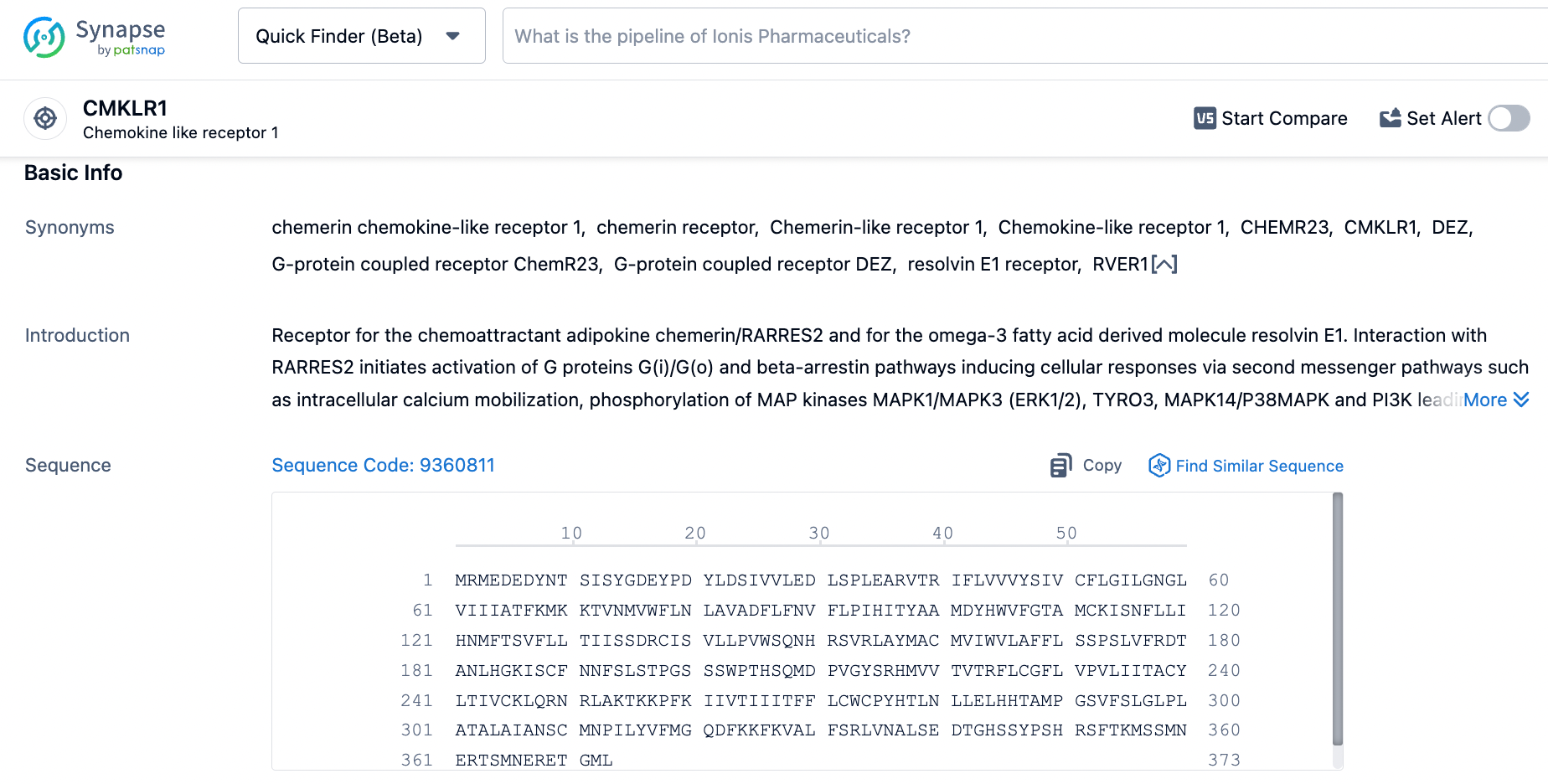Image resolution: width=1548 pixels, height=784 pixels.
Task: Click the Find Similar Sequence icon
Action: tap(1158, 466)
